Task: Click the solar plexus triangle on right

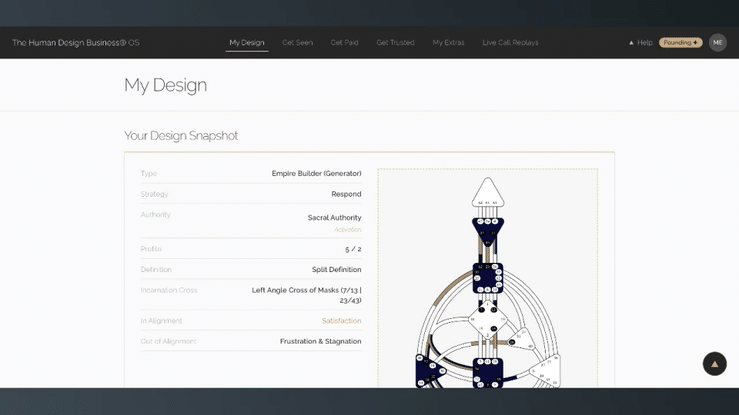Action: [x=548, y=371]
